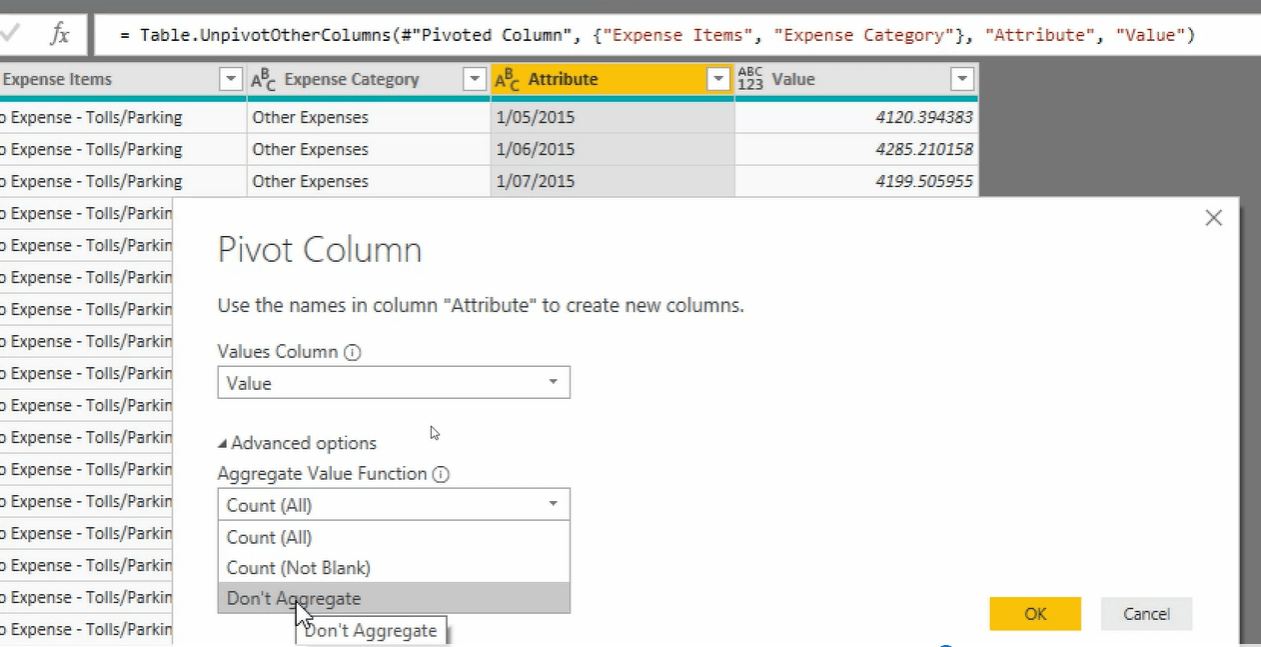Click the Values Column info icon

(x=352, y=352)
